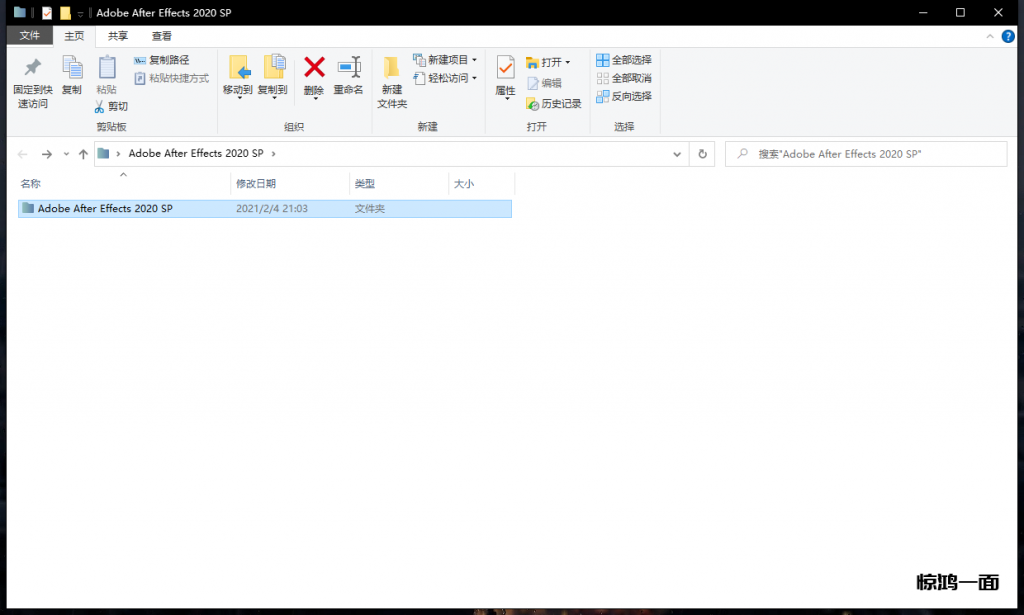Open the 文件 menu tab
Viewport: 1024px width, 615px height.
(30, 36)
